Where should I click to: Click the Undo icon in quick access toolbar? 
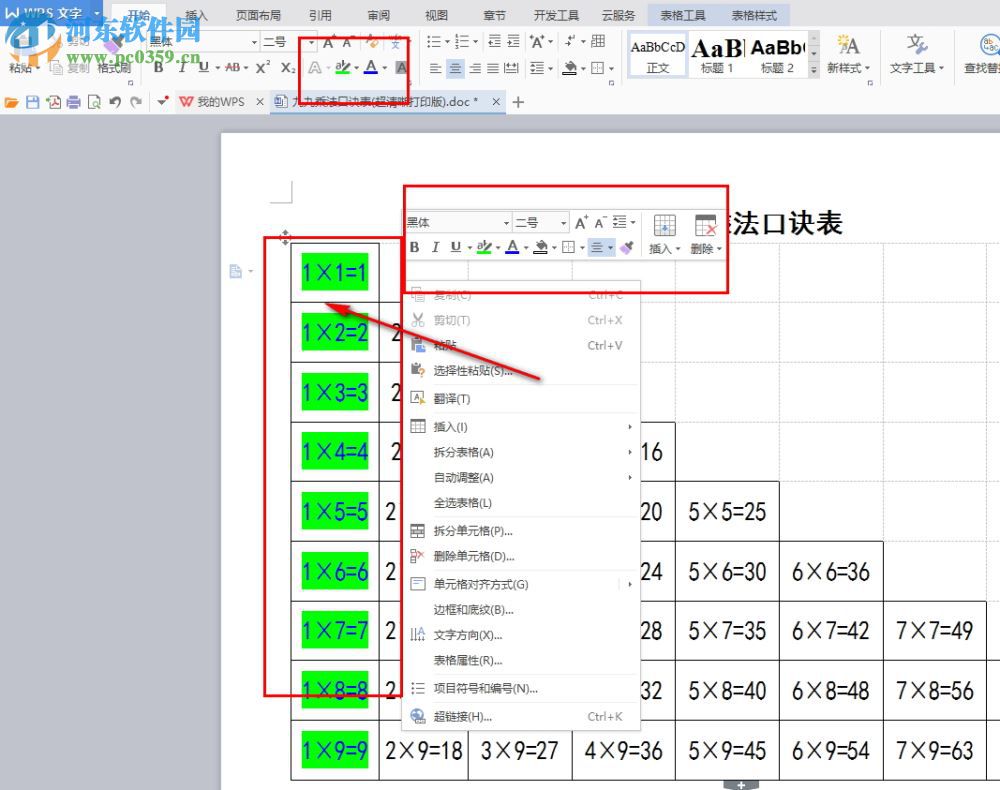(115, 101)
